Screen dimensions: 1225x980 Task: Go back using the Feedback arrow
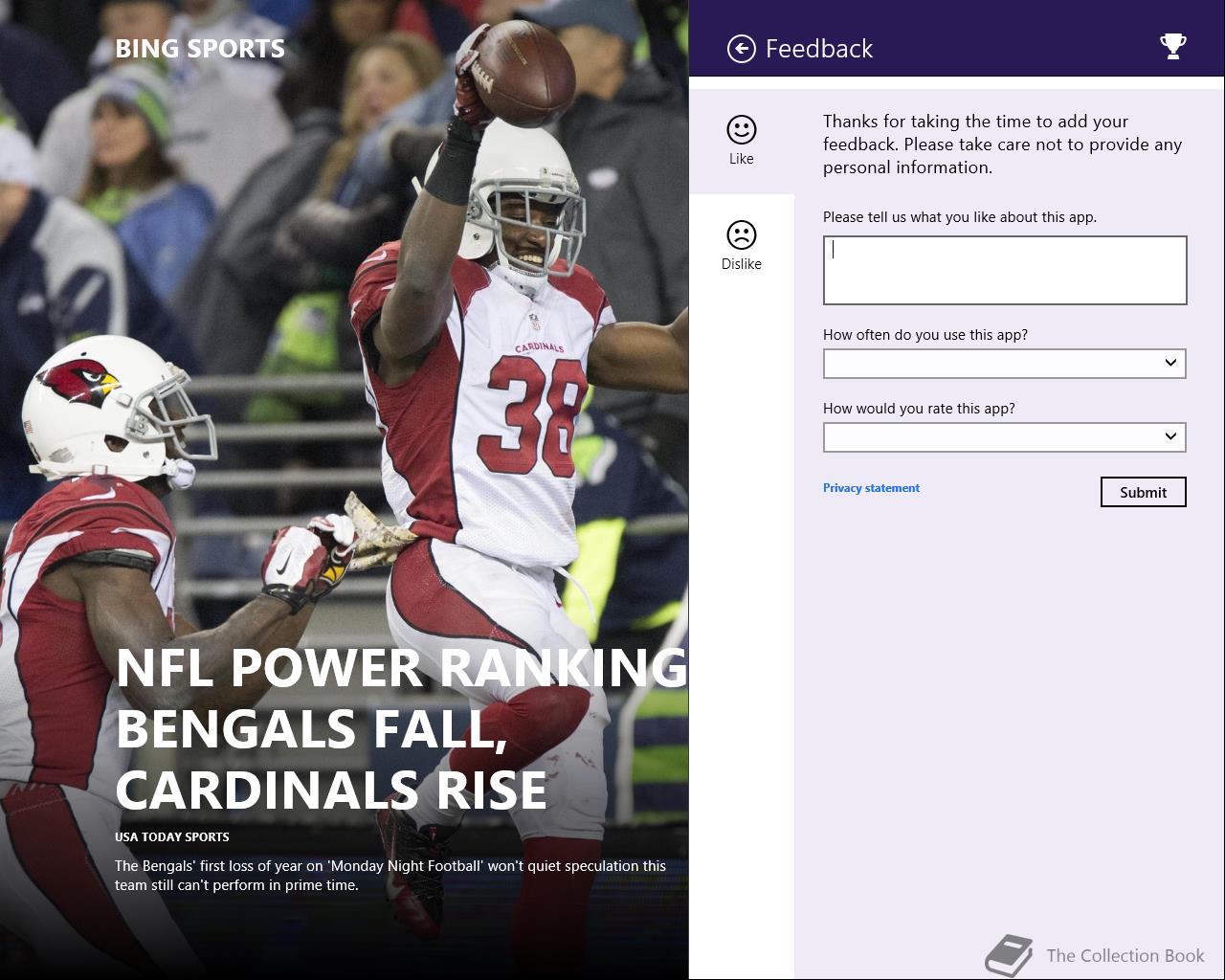coord(742,49)
